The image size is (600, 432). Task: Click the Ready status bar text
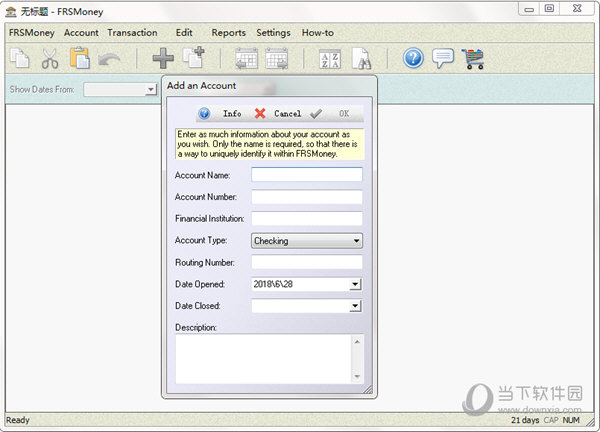pos(18,420)
